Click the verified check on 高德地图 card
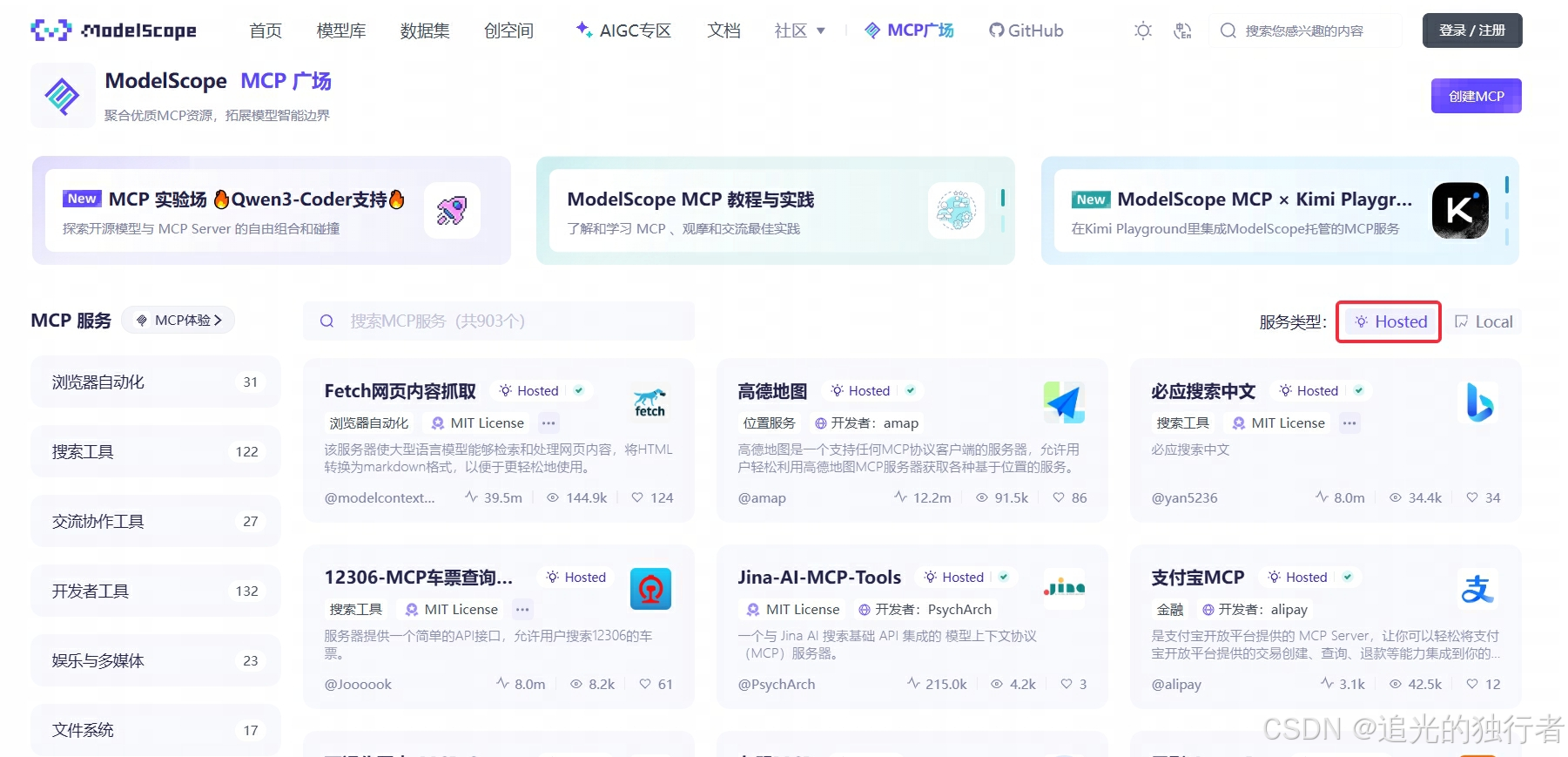 (x=911, y=390)
